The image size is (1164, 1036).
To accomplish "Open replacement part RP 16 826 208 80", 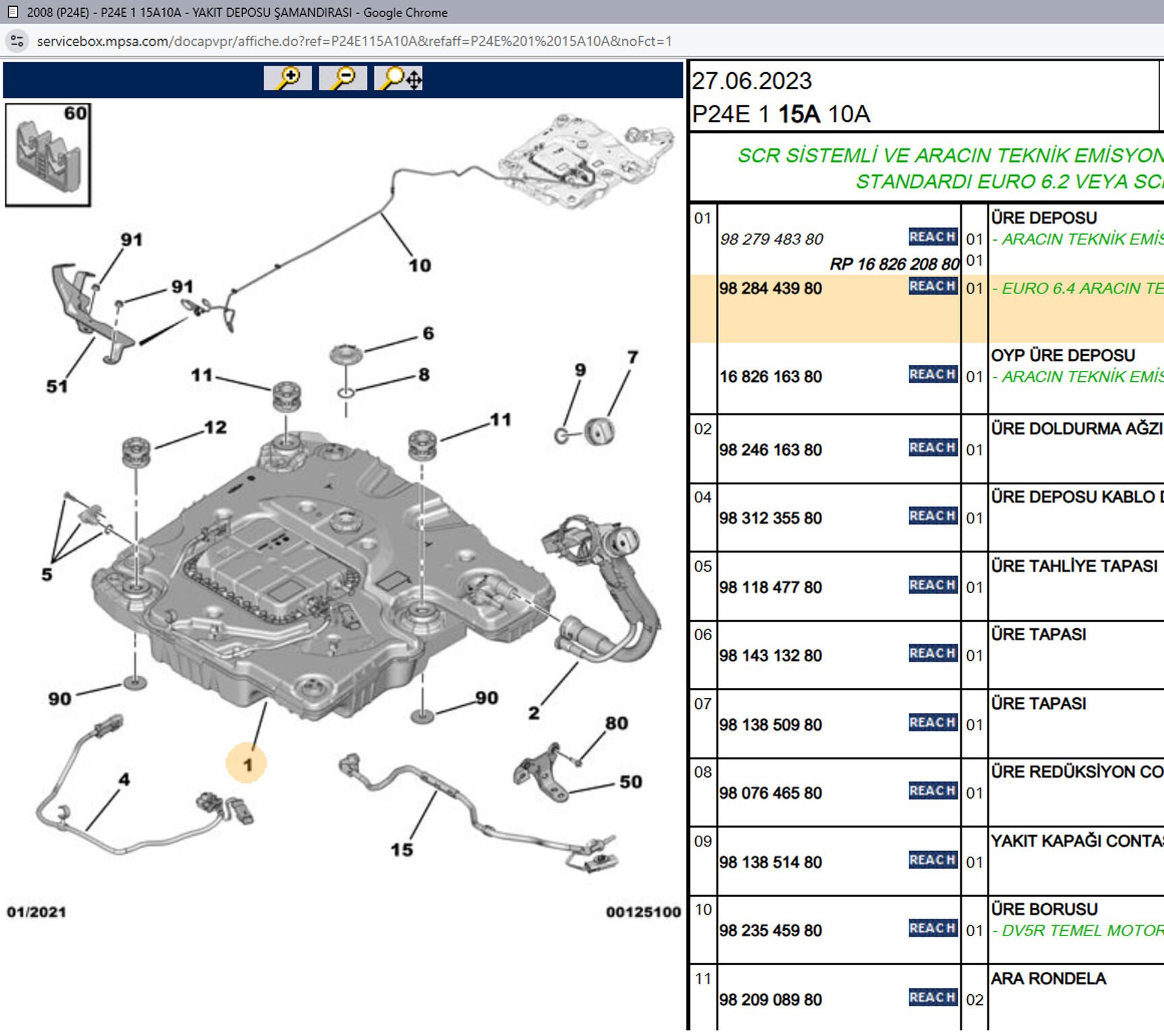I will (894, 264).
